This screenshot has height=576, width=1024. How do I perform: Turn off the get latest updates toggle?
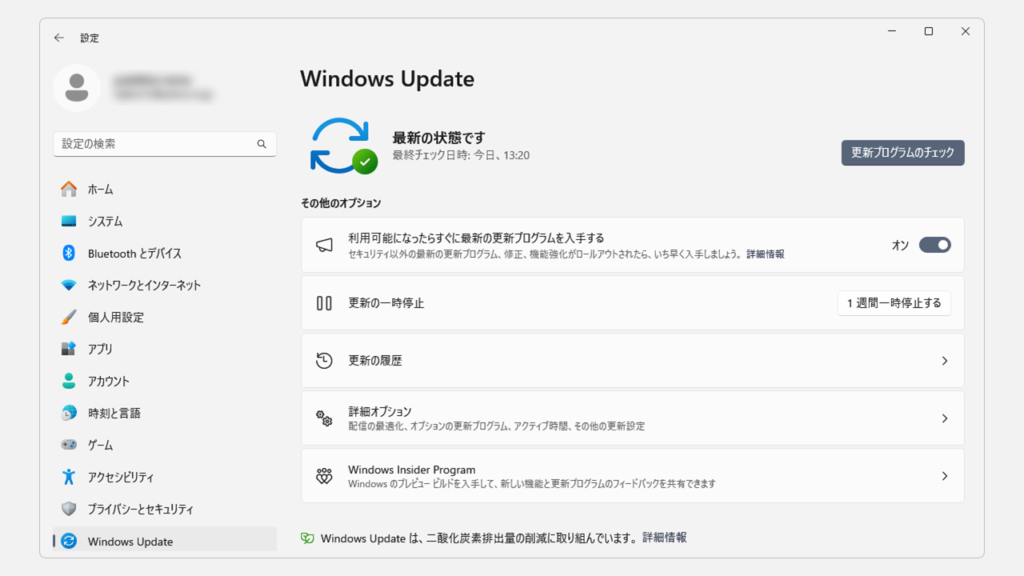(935, 245)
